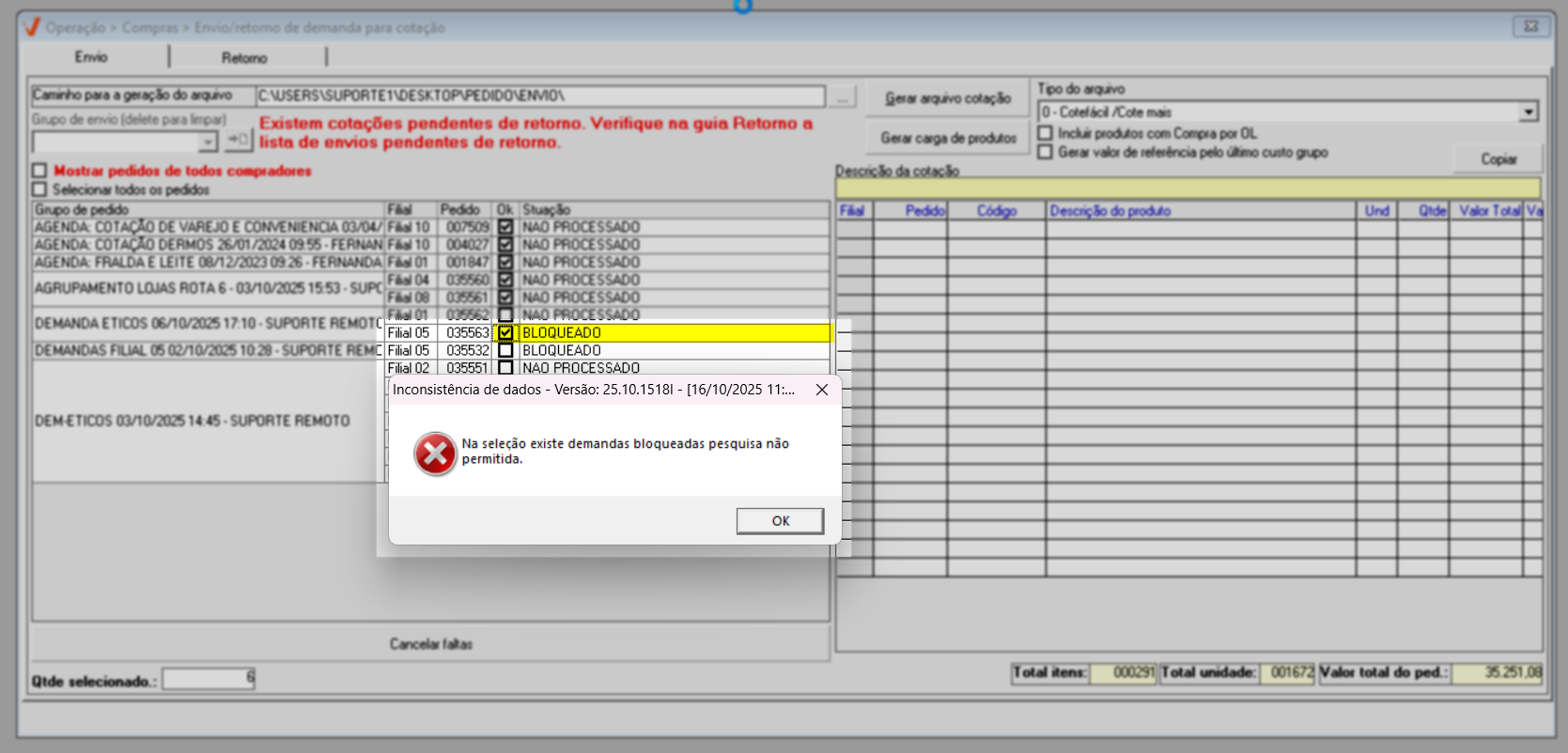Close the Envio/retorno de demanda window
1568x753 pixels.
click(1530, 26)
